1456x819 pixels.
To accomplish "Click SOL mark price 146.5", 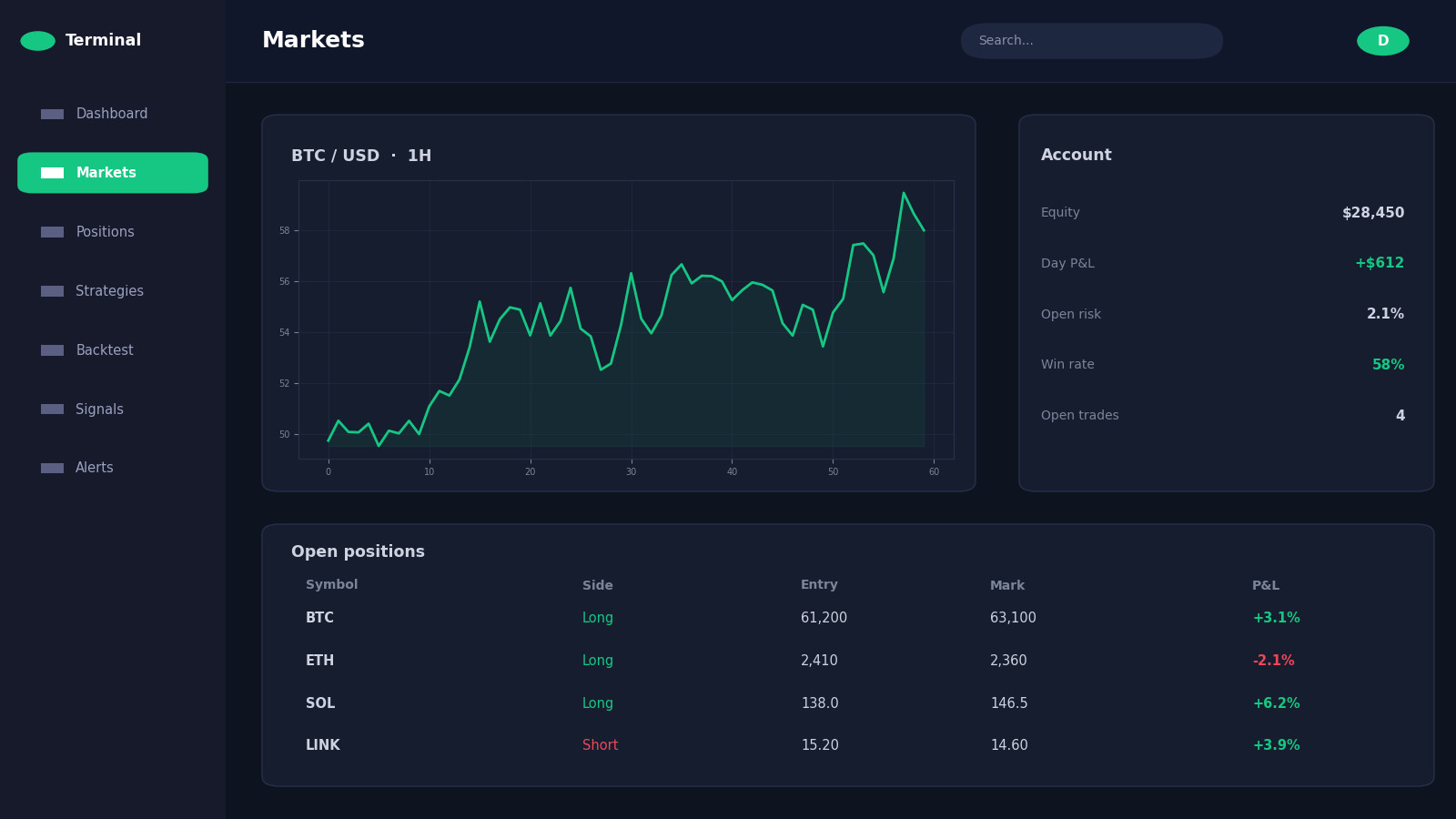I will (1009, 704).
